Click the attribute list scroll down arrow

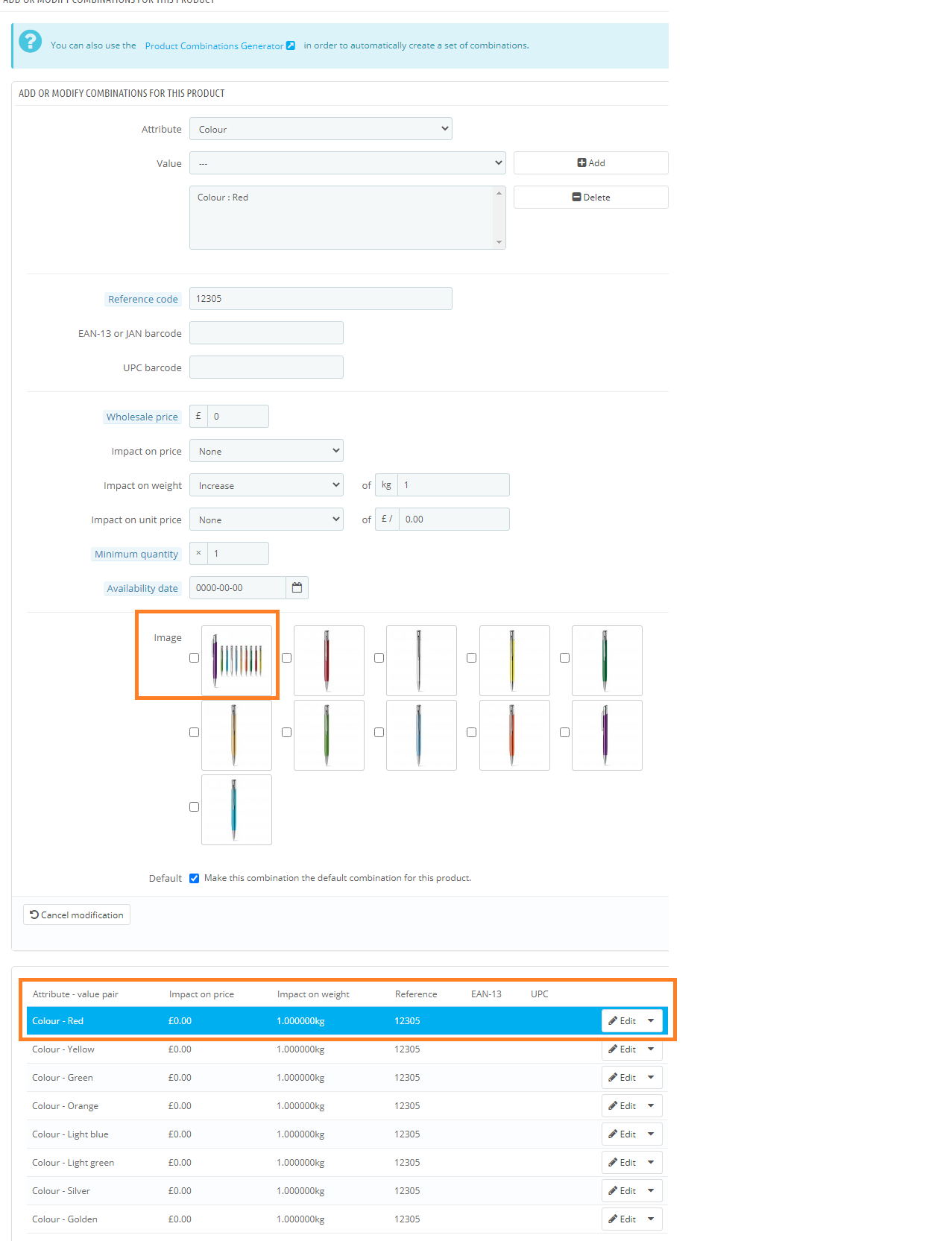click(x=499, y=242)
